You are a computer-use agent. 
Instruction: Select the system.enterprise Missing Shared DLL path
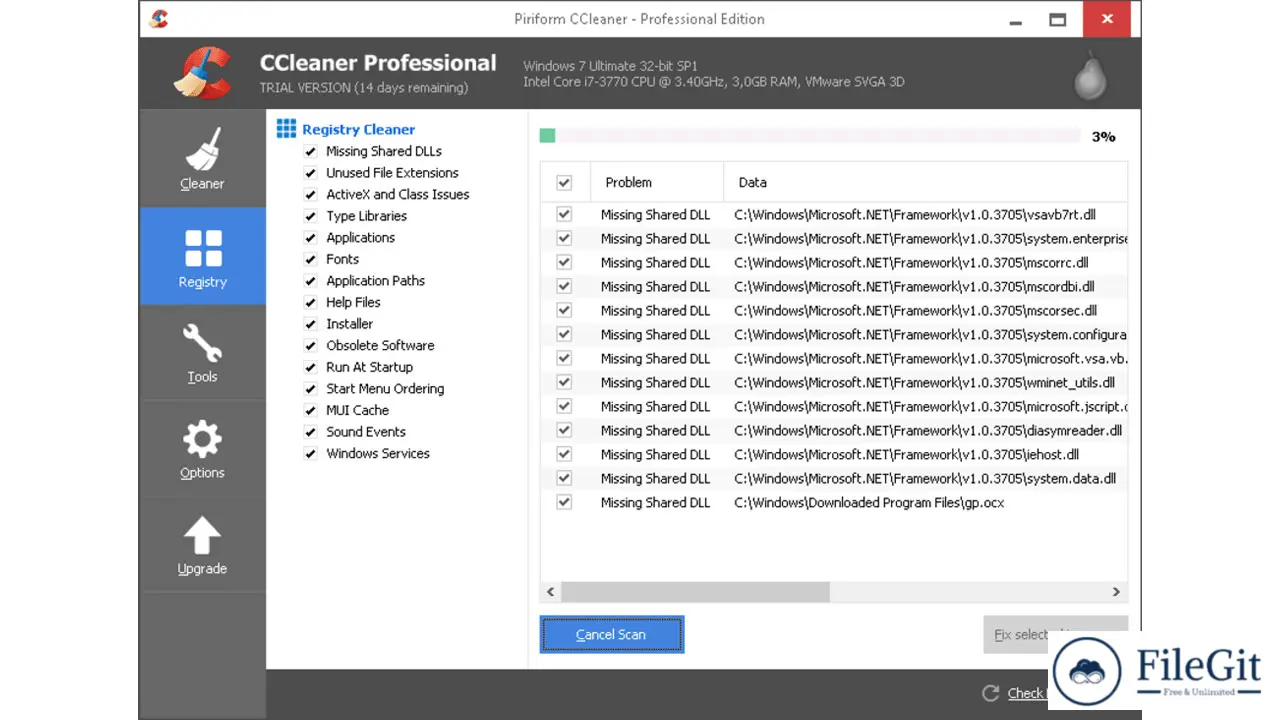point(931,238)
